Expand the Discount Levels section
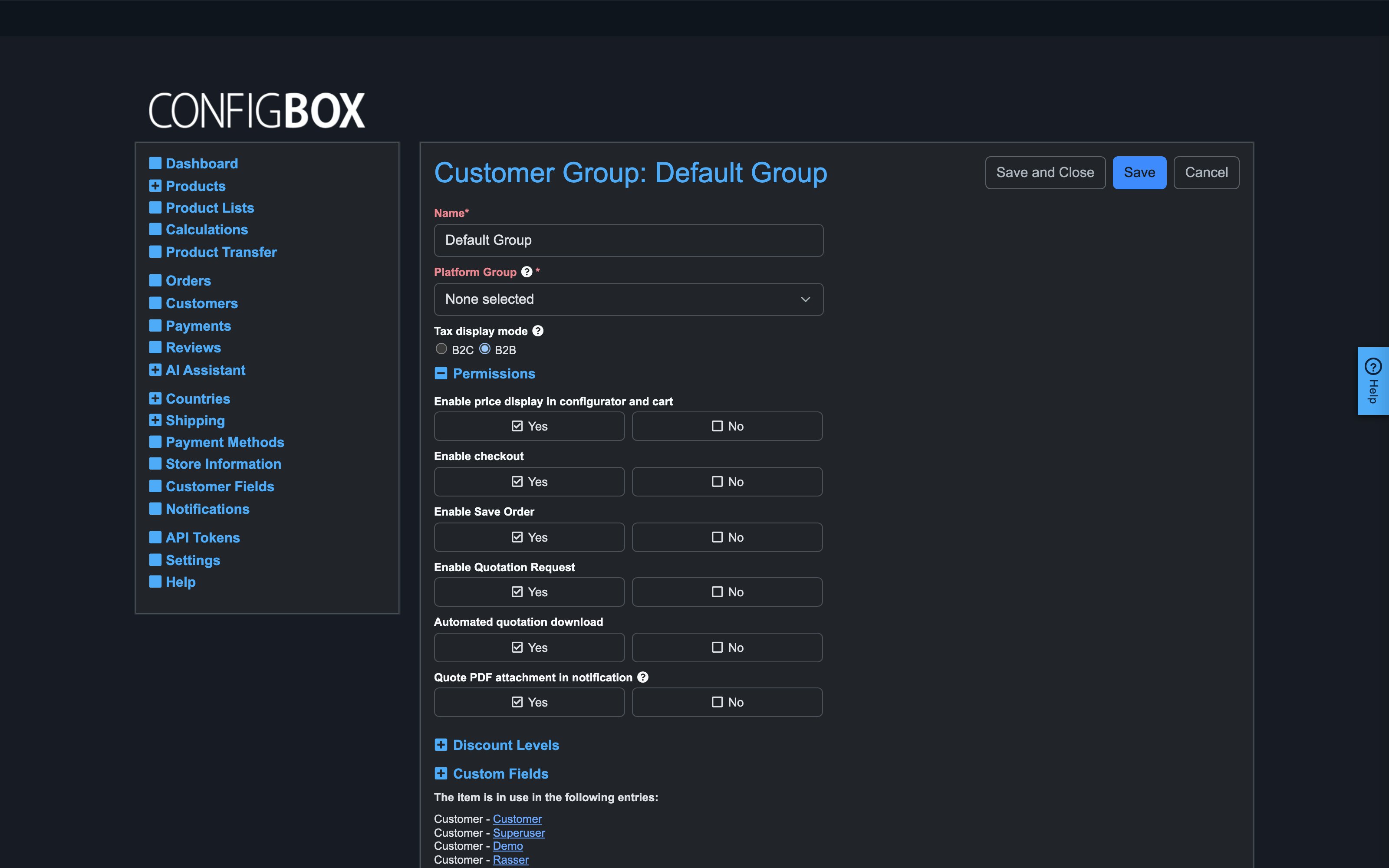The width and height of the screenshot is (1389, 868). click(441, 745)
